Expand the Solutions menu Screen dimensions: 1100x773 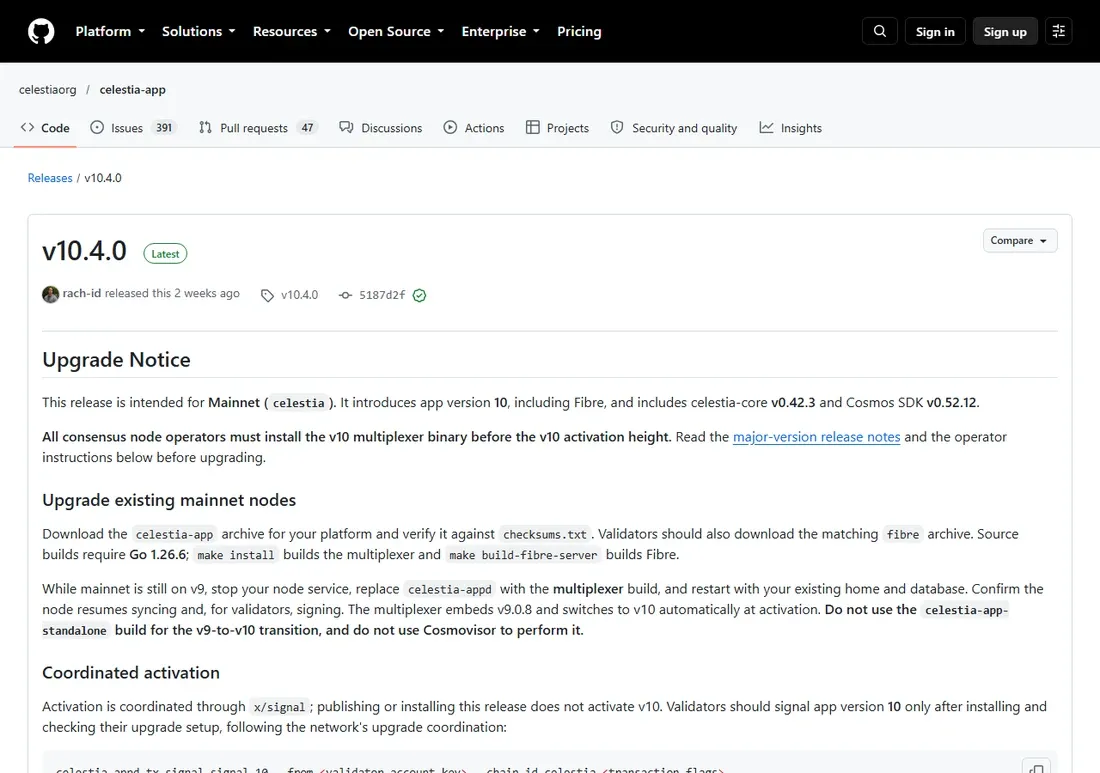click(x=199, y=32)
